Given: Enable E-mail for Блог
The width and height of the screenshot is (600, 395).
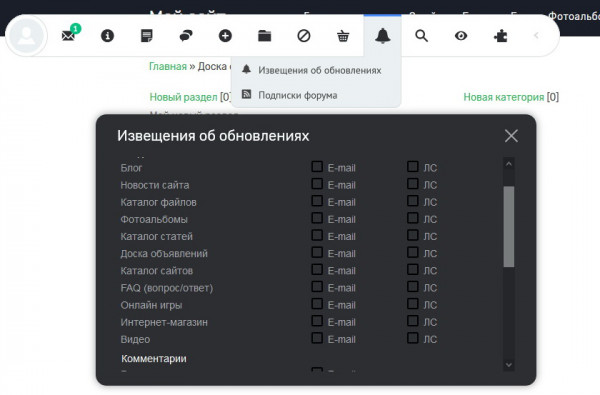Looking at the screenshot, I should 317,167.
